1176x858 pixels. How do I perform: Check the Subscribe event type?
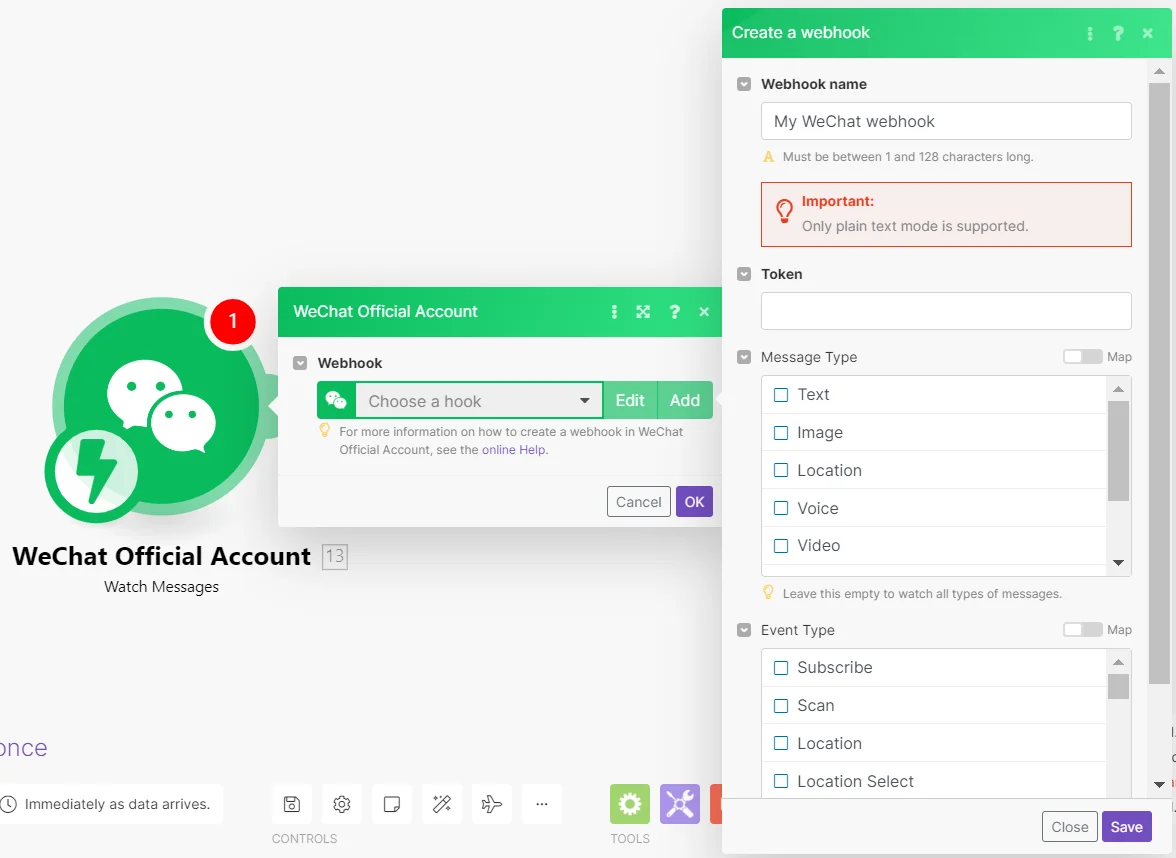781,668
